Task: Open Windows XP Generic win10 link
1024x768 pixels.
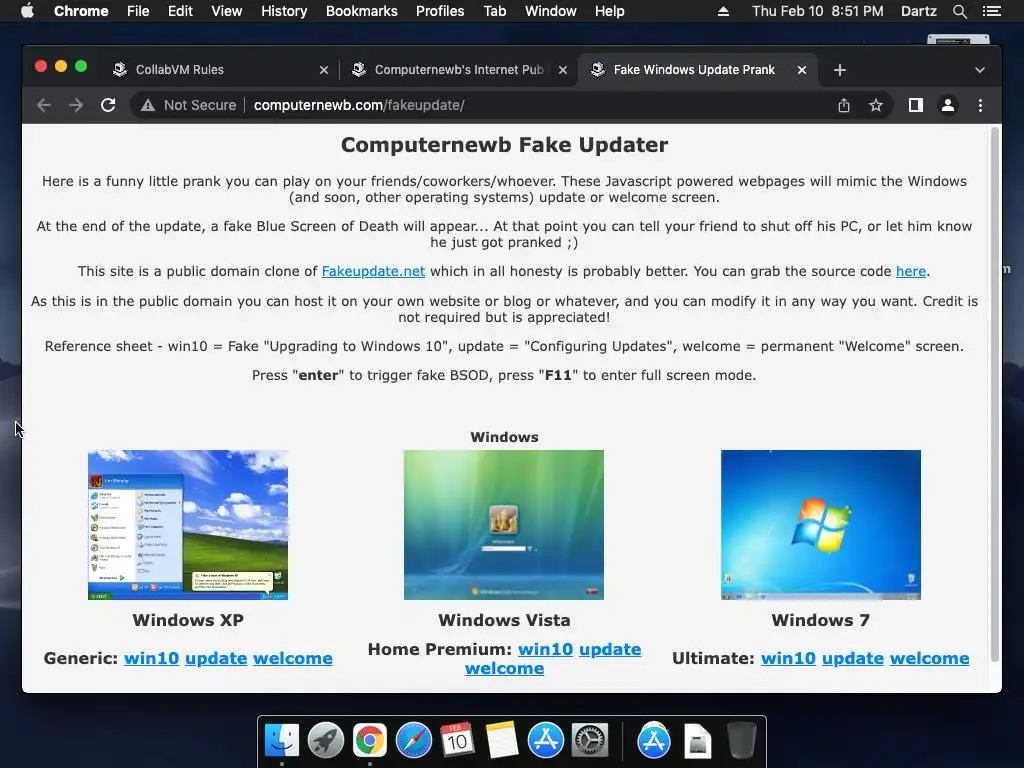Action: tap(152, 658)
